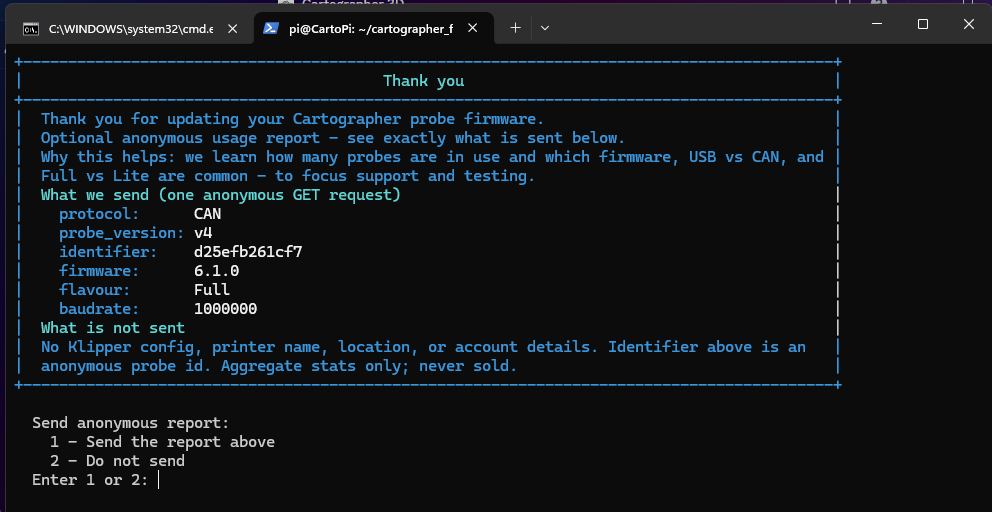Viewport: 992px width, 512px height.
Task: Open a new terminal tab
Action: tap(516, 28)
